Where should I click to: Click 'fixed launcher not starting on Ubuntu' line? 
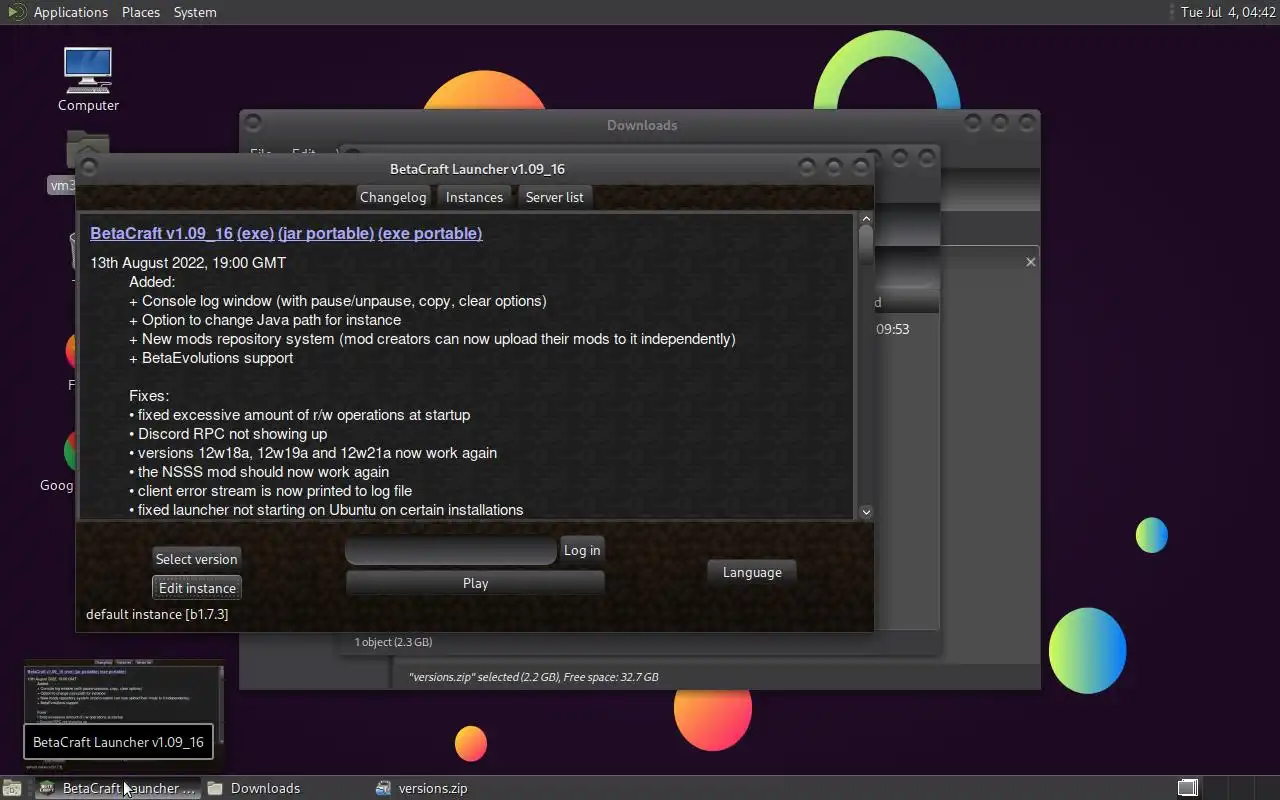point(326,510)
